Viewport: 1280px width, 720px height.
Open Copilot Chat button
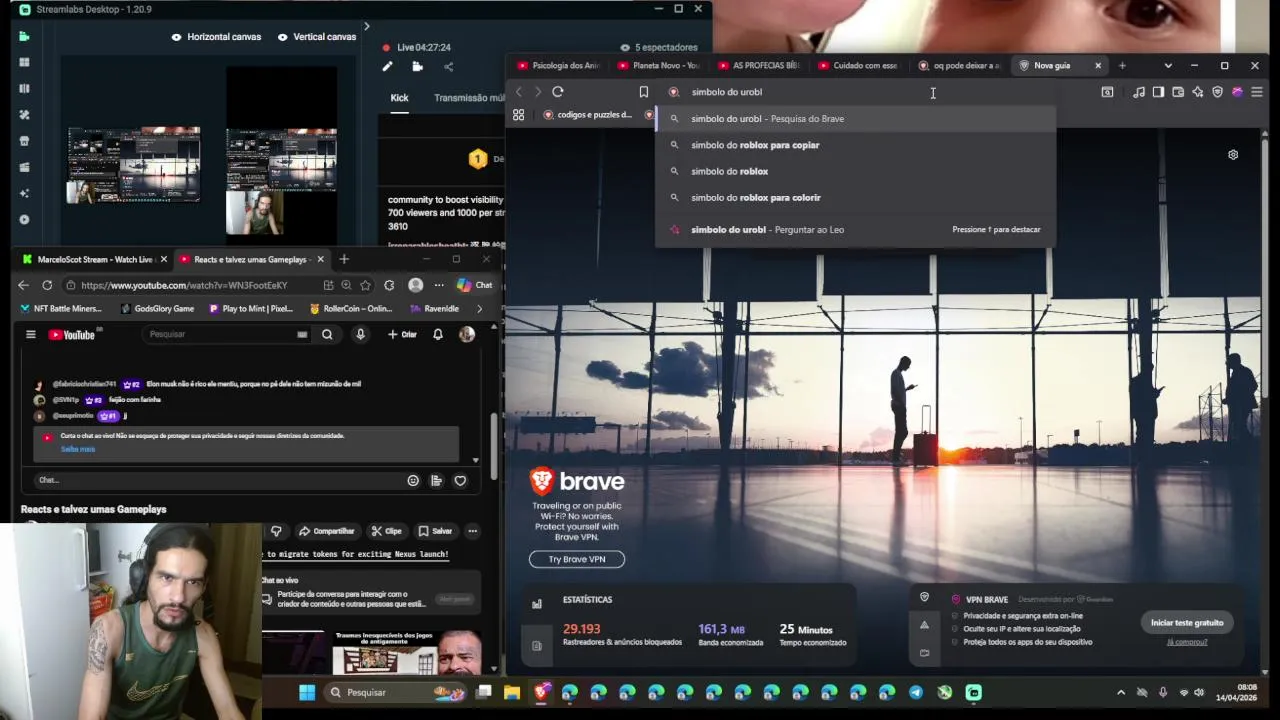[474, 285]
